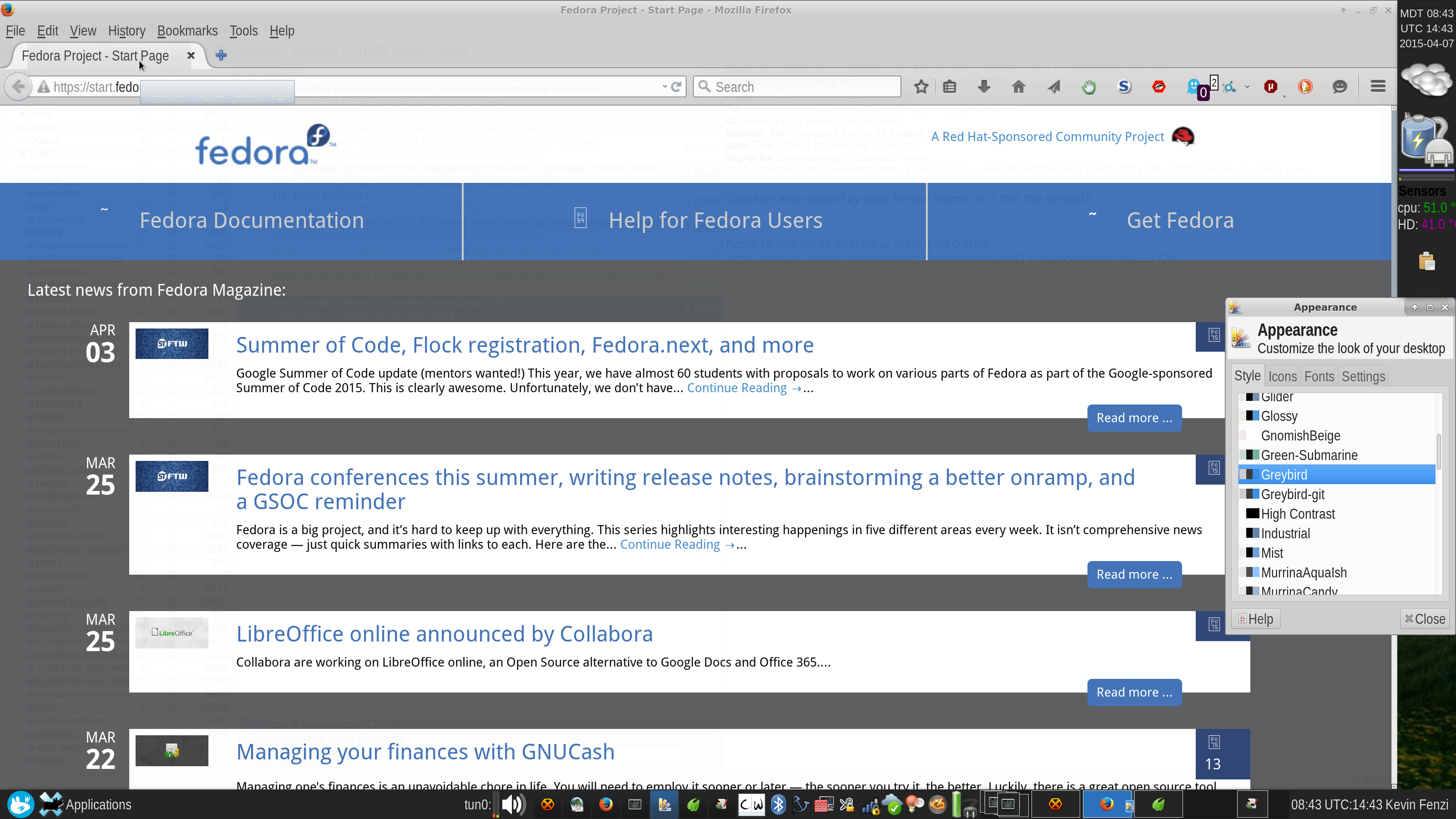Select the Industrial theme
This screenshot has height=819, width=1456.
1337,534
